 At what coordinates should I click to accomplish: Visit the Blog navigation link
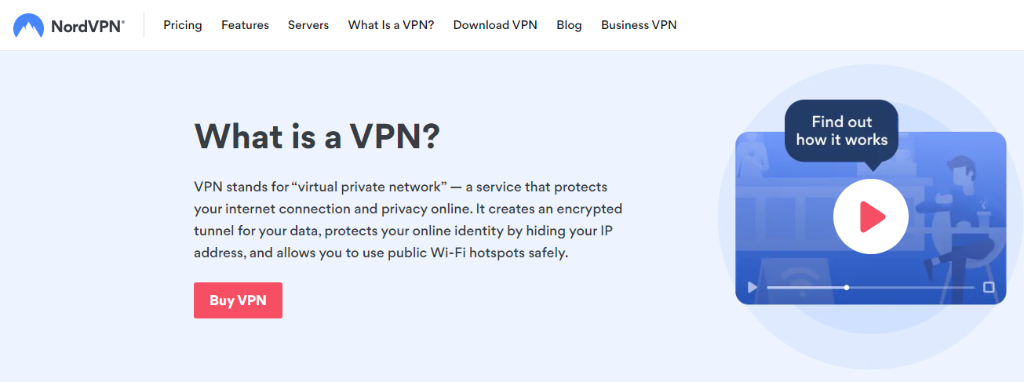pos(569,25)
